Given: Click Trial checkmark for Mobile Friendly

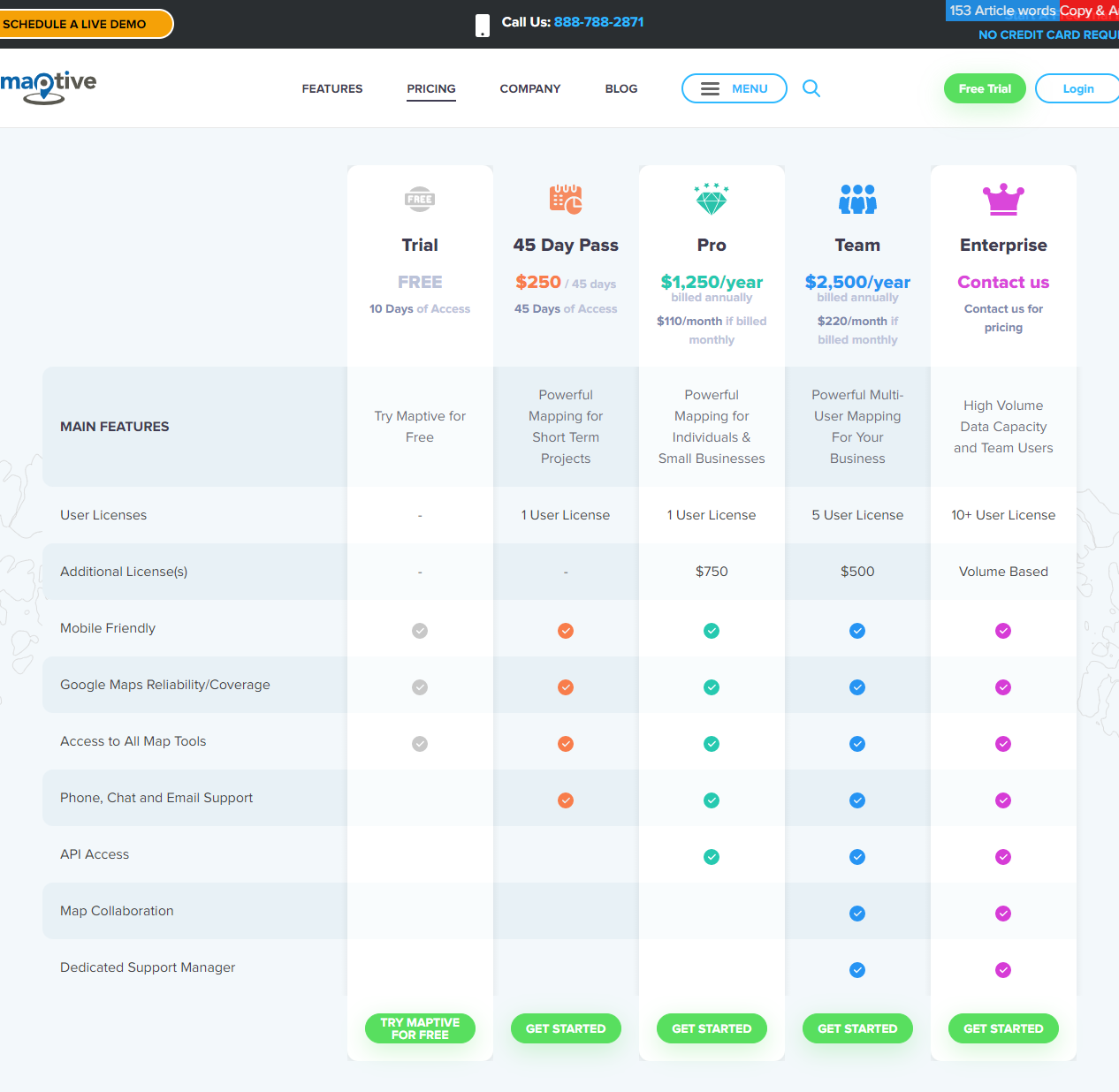Looking at the screenshot, I should (420, 631).
